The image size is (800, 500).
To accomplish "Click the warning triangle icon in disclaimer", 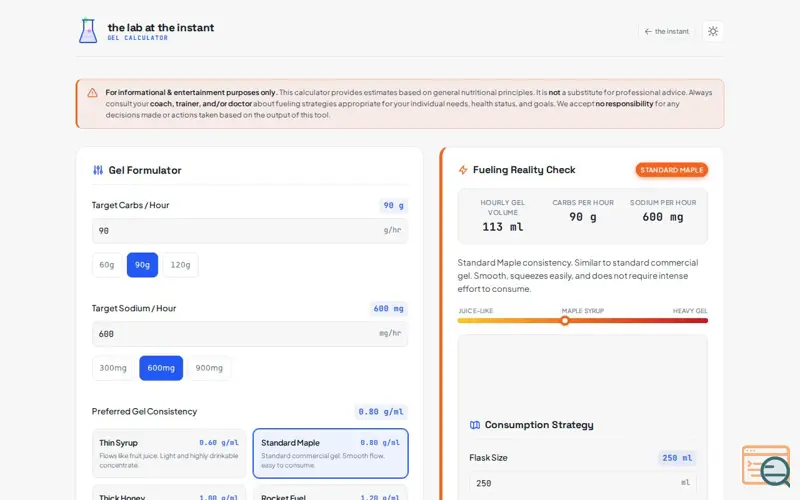I will coord(92,93).
